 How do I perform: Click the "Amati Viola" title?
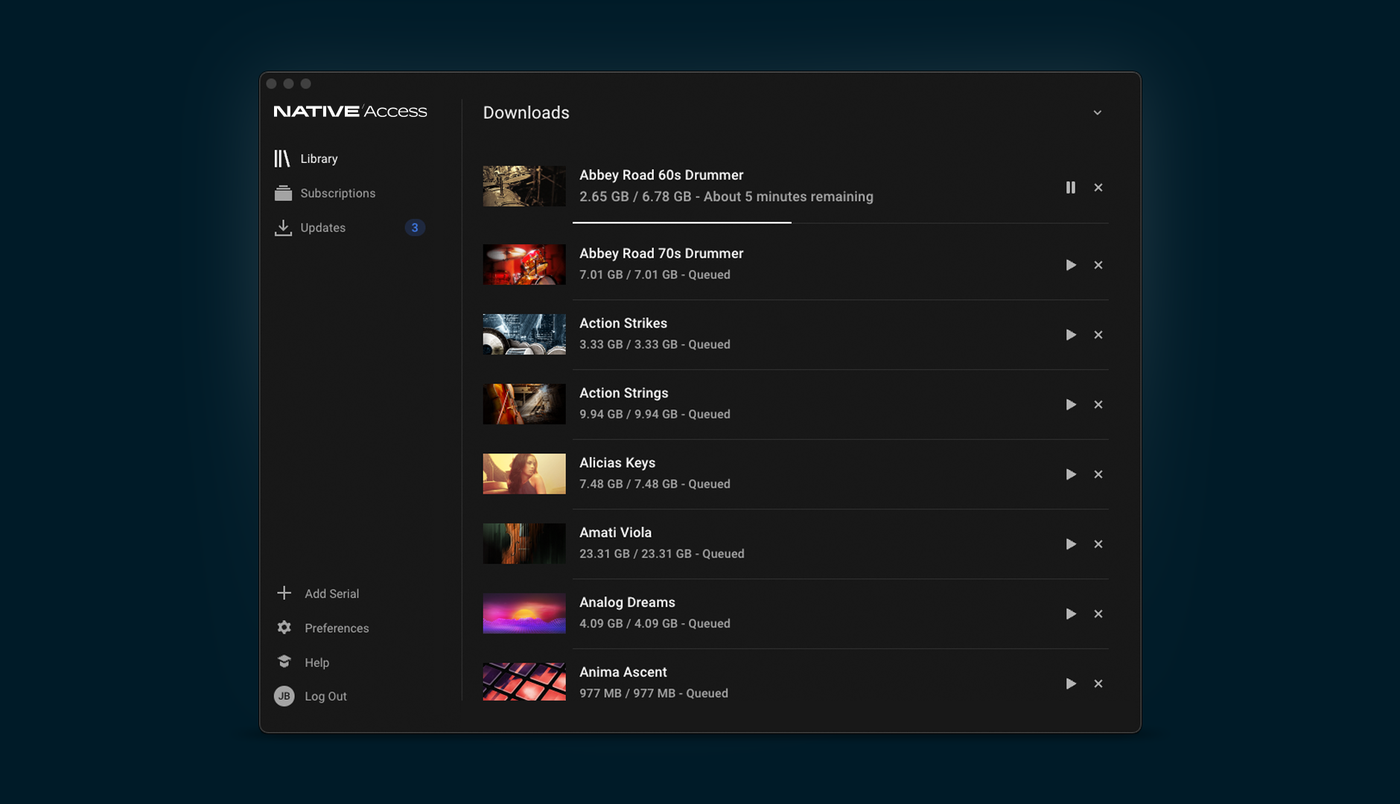click(x=616, y=533)
